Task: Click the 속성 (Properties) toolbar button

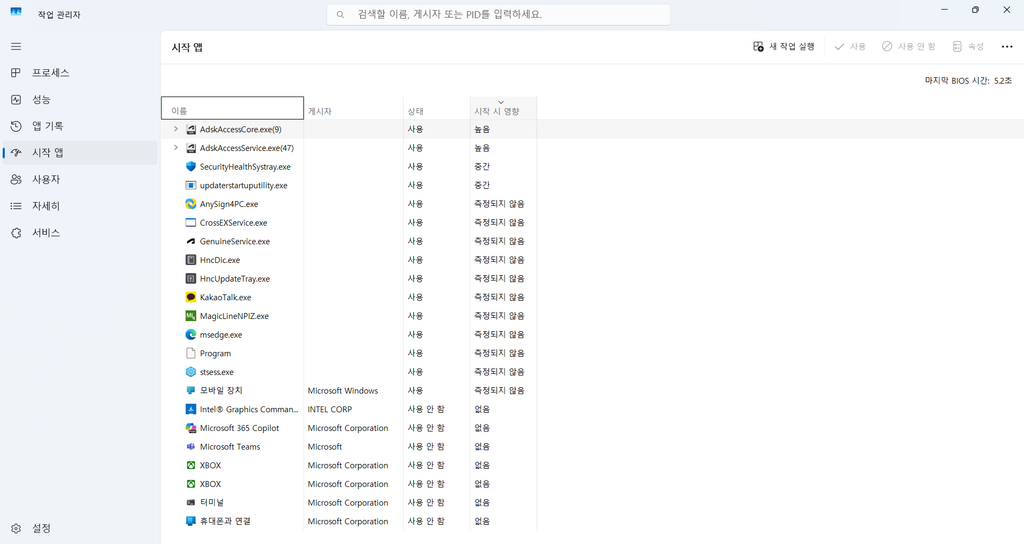Action: [968, 46]
